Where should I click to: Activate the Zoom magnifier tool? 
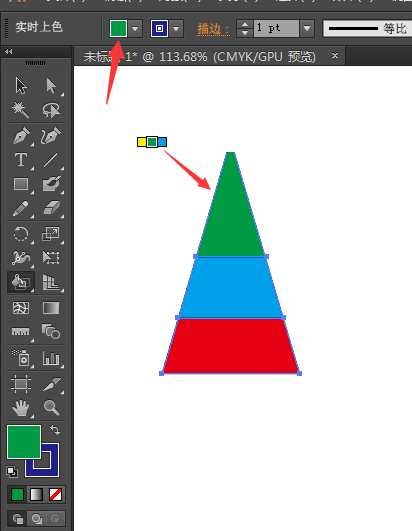(51, 407)
